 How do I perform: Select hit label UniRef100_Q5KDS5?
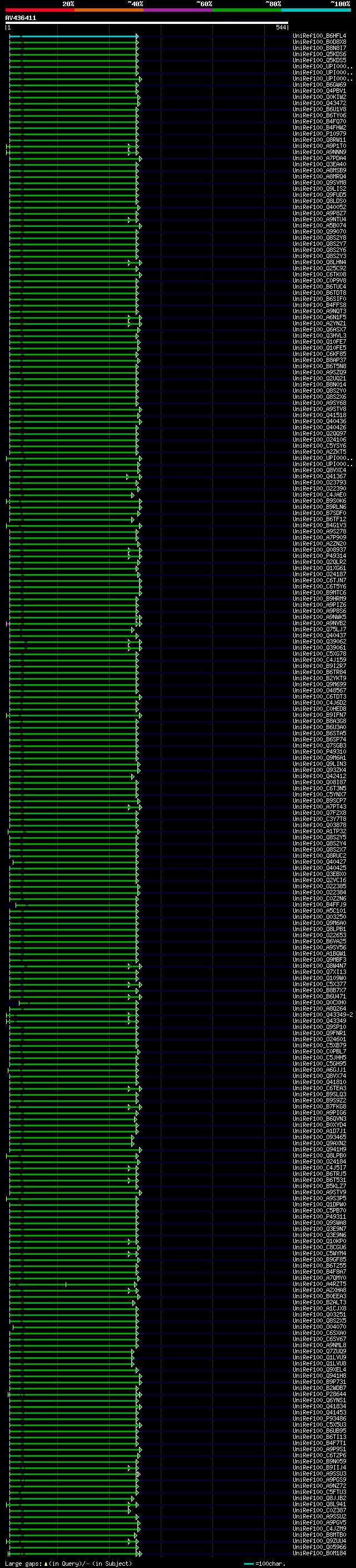pos(319,60)
